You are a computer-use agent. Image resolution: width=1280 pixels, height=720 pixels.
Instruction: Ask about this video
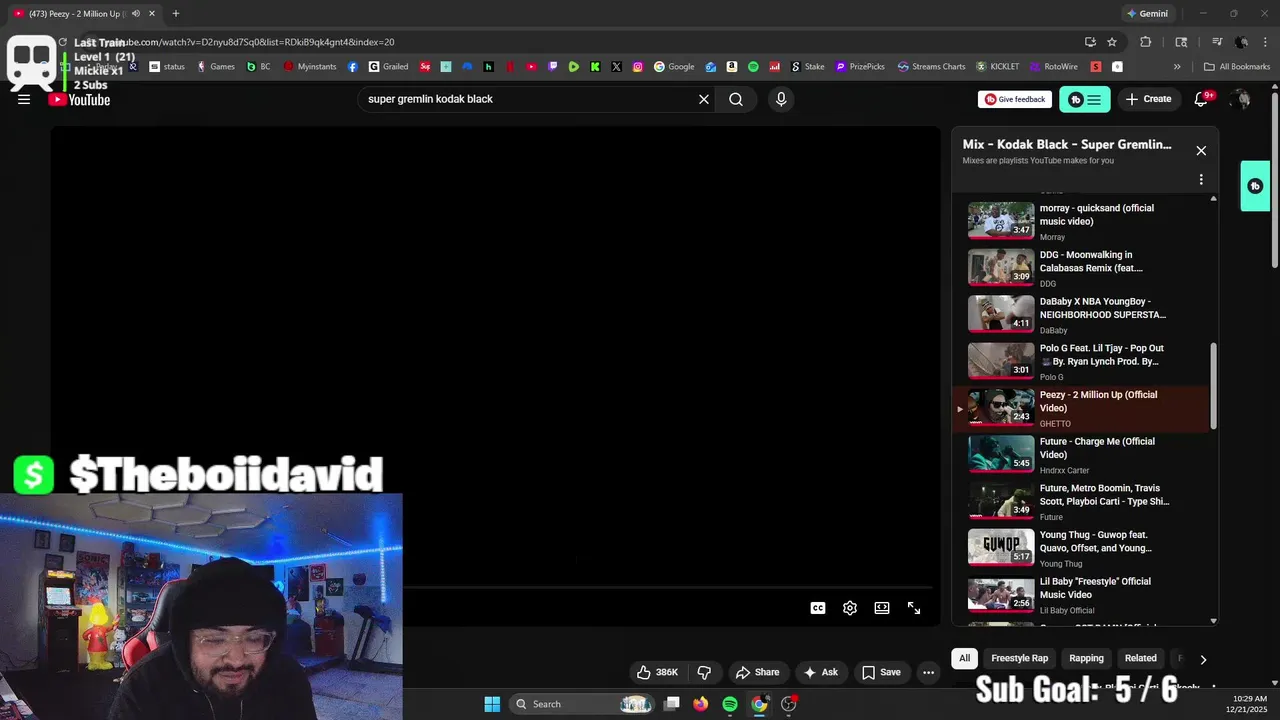[820, 672]
